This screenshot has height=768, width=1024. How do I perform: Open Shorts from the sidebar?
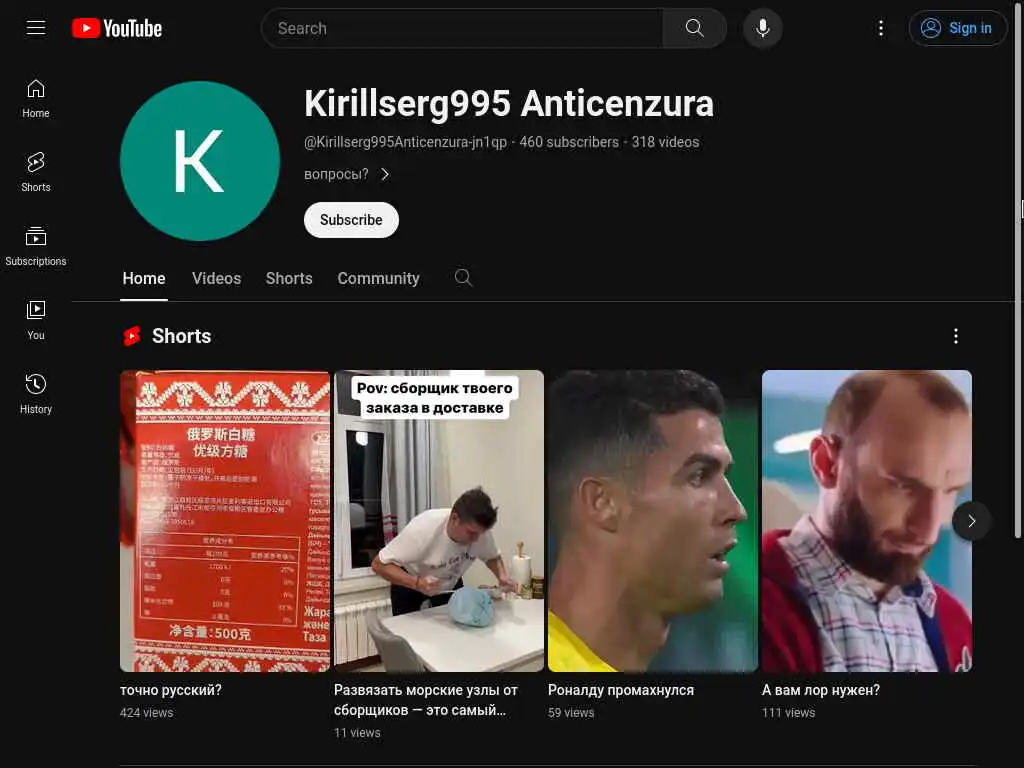click(x=36, y=172)
